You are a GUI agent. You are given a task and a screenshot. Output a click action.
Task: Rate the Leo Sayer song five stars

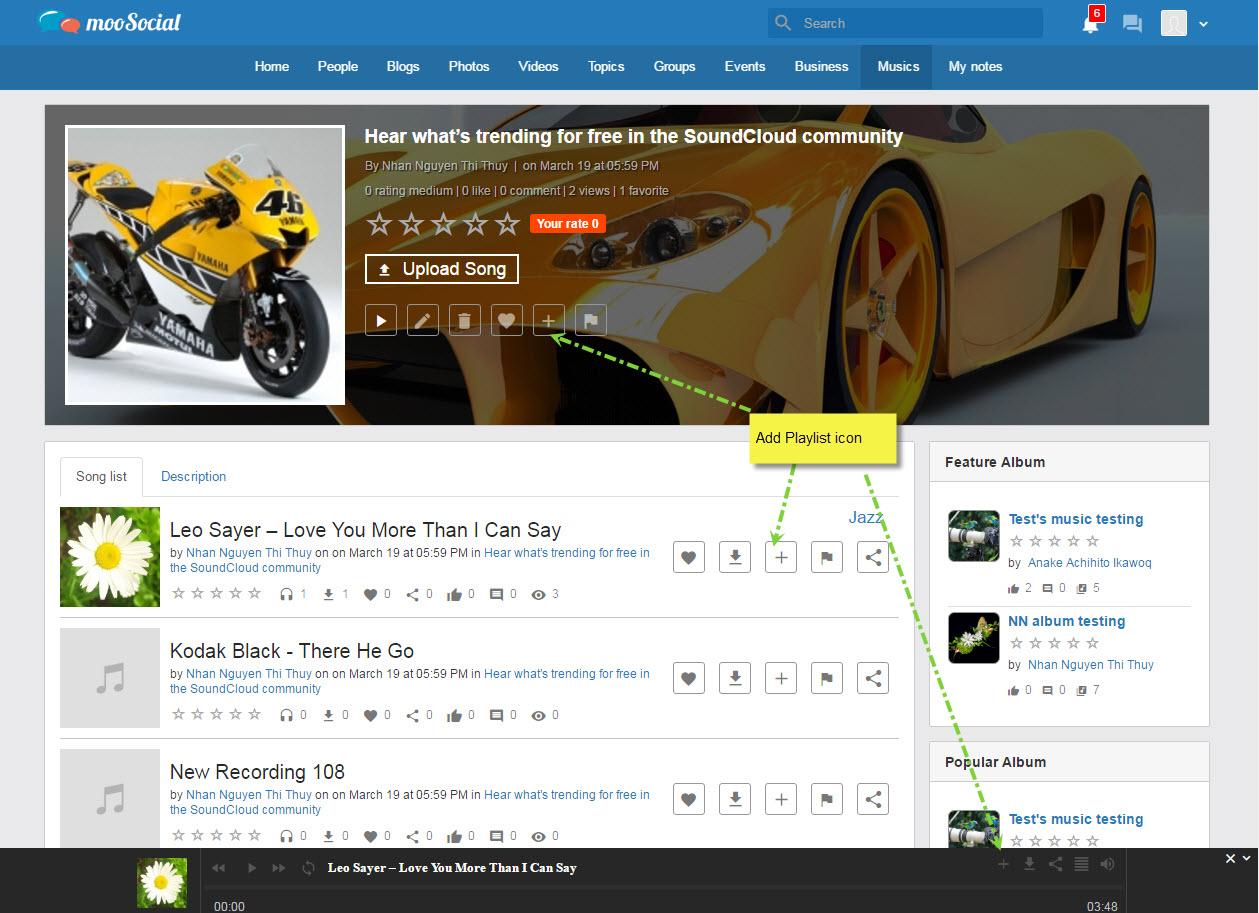[x=254, y=594]
